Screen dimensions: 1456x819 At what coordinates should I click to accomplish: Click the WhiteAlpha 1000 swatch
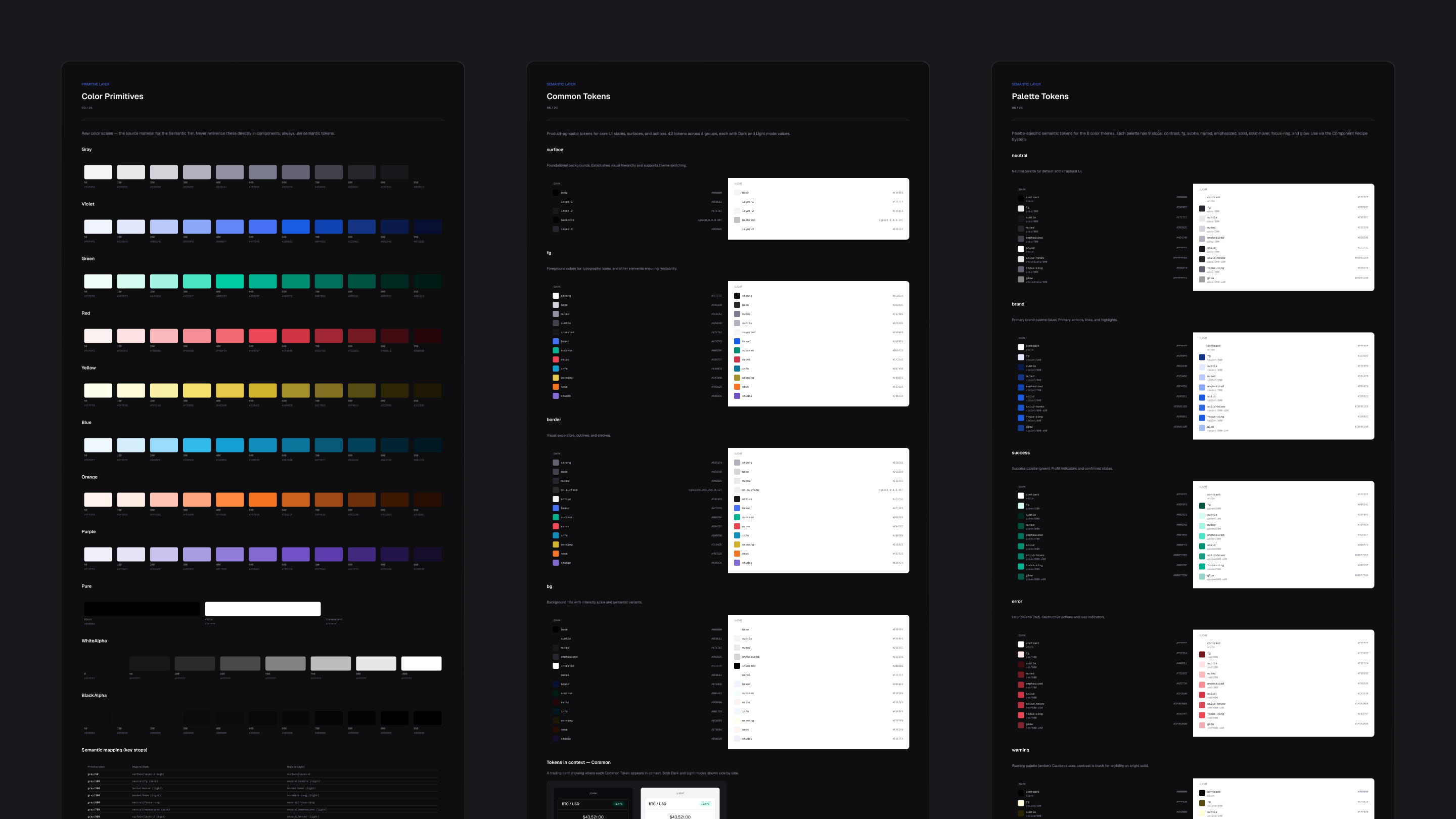pyautogui.click(x=421, y=664)
